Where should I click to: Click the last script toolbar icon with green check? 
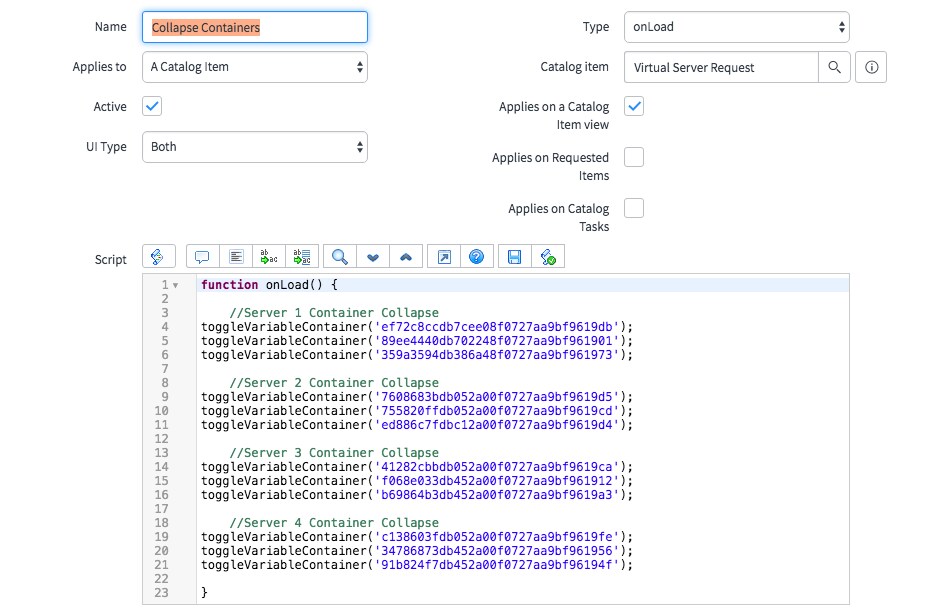(548, 256)
